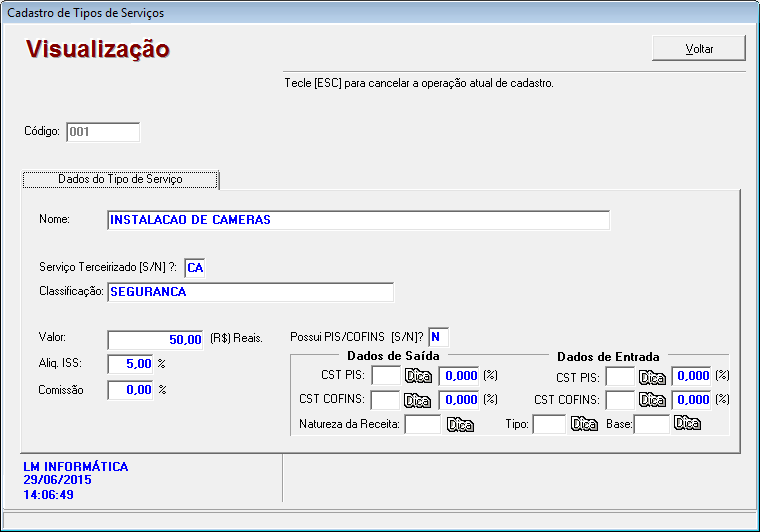The image size is (760, 532).
Task: Click the Nome field with INSTALACAO DE CAMERAS
Action: (x=357, y=220)
